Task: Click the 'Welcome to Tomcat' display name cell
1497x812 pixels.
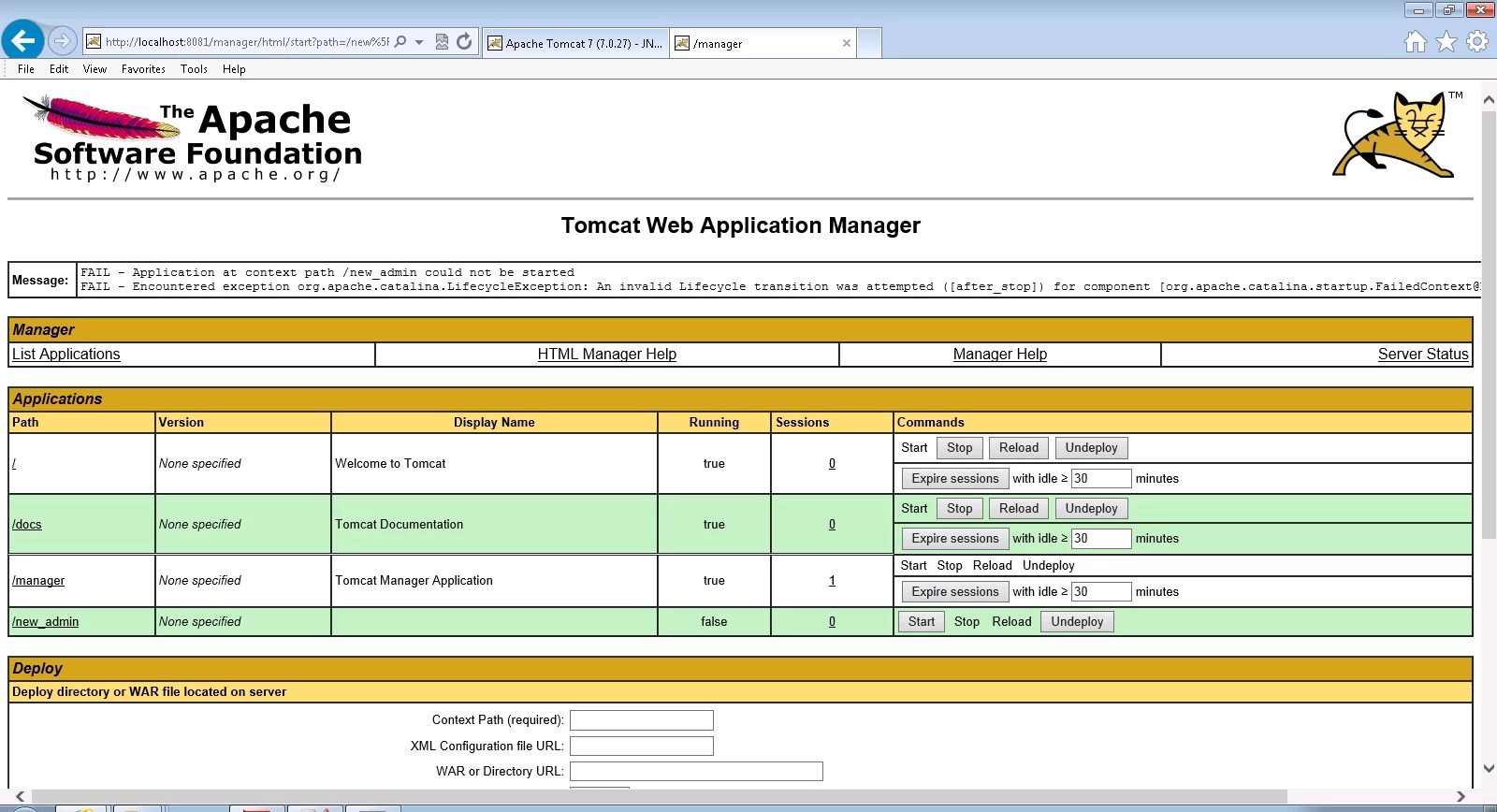Action: click(494, 464)
